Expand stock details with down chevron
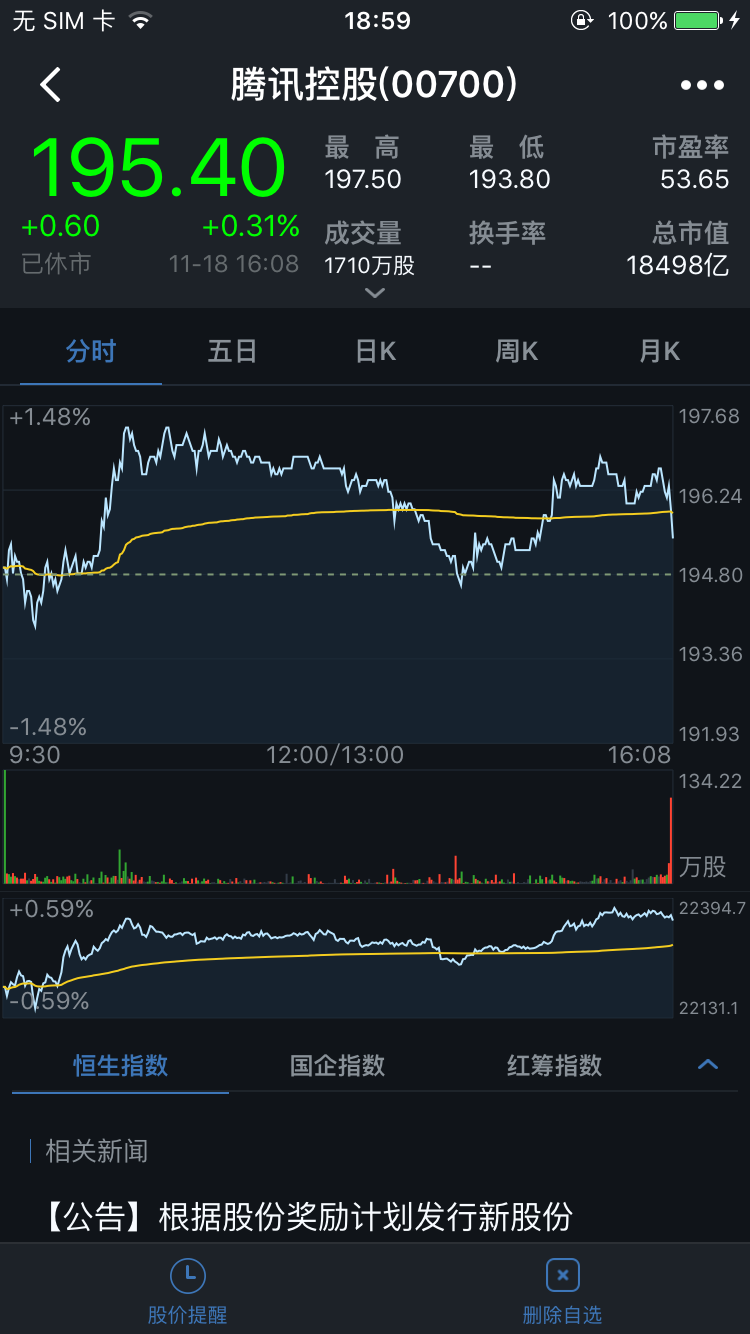Screen dimensions: 750x1334 pyautogui.click(x=375, y=293)
